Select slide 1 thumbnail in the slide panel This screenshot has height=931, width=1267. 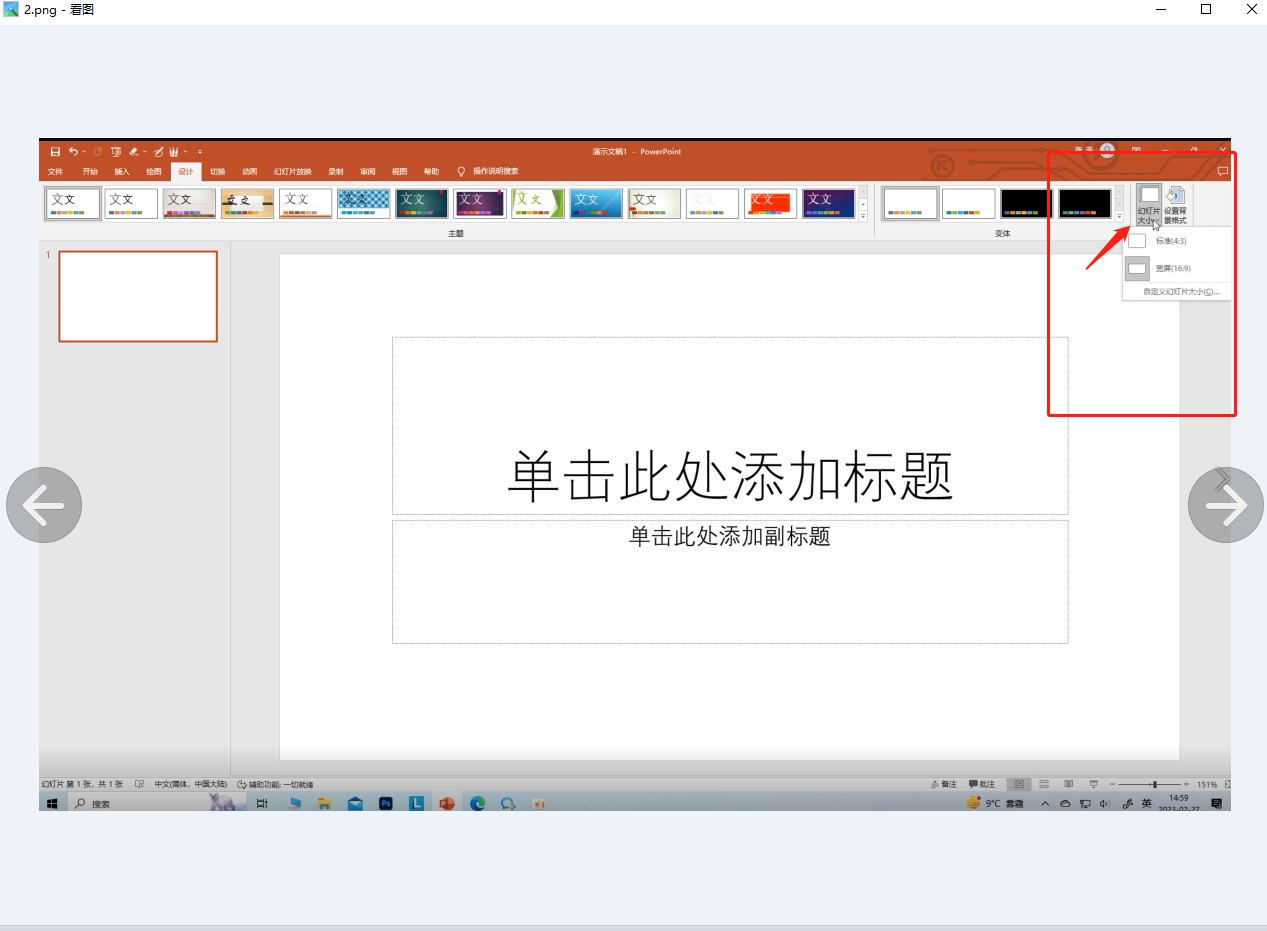tap(138, 296)
